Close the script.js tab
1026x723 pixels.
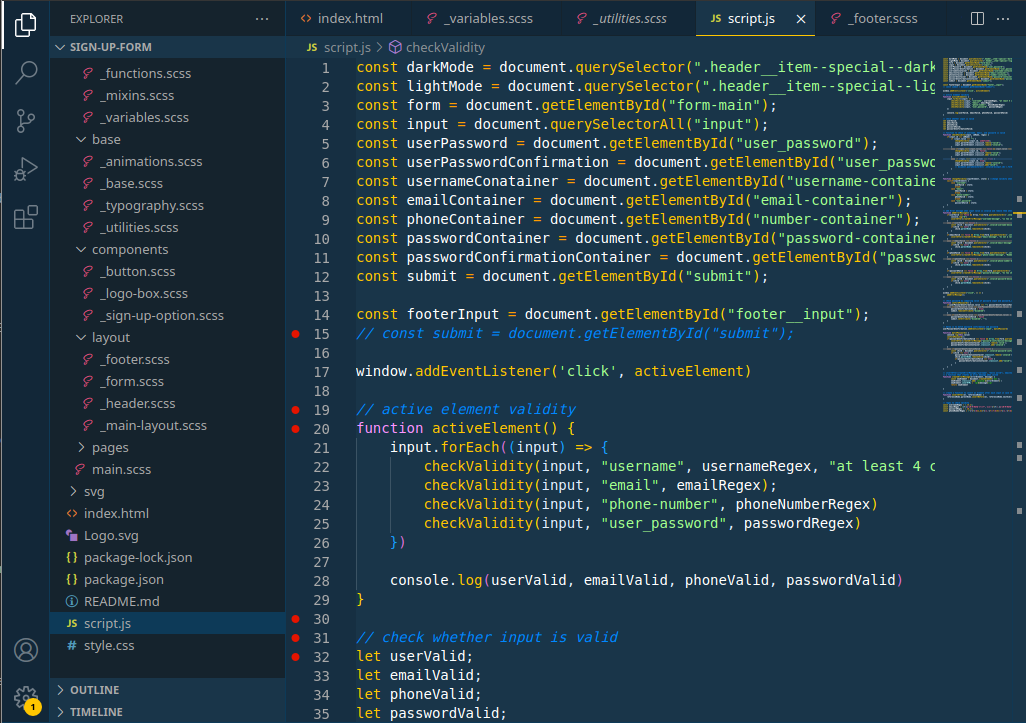pyautogui.click(x=801, y=20)
